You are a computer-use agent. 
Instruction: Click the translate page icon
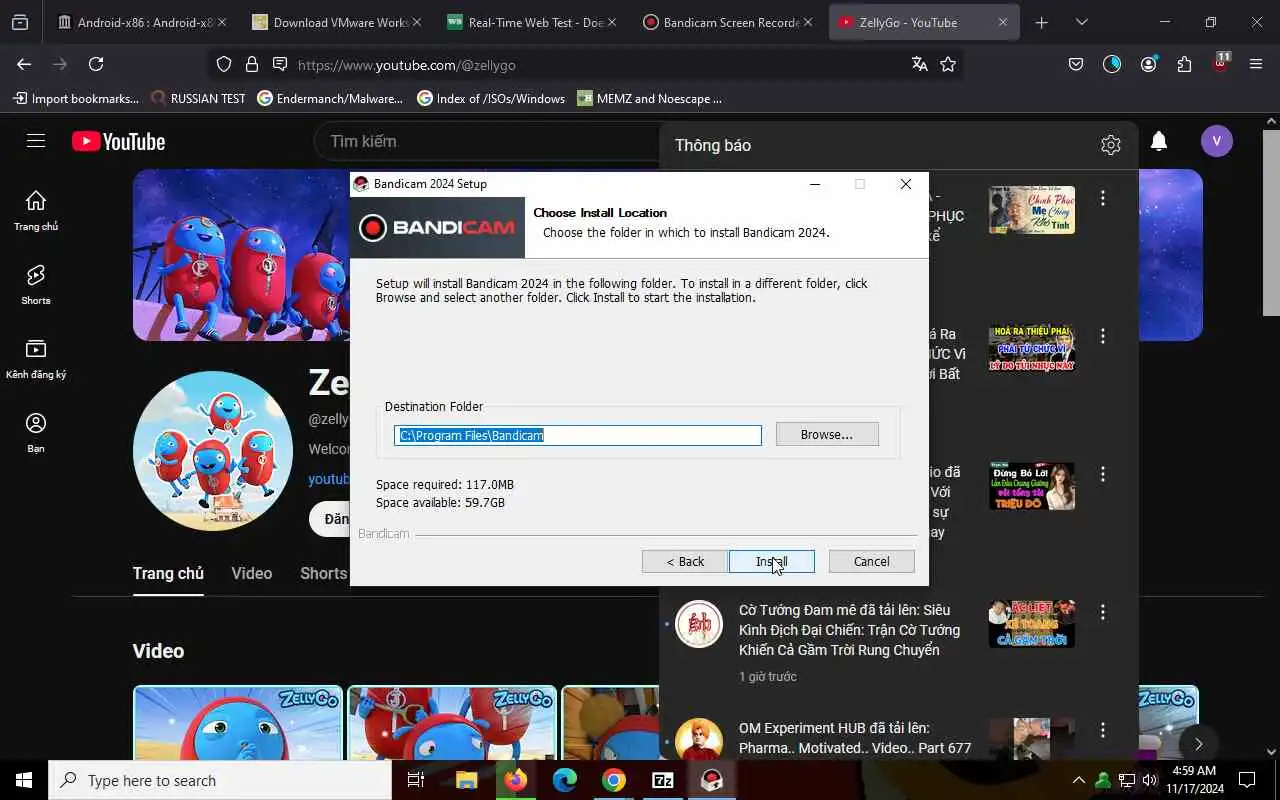point(920,64)
